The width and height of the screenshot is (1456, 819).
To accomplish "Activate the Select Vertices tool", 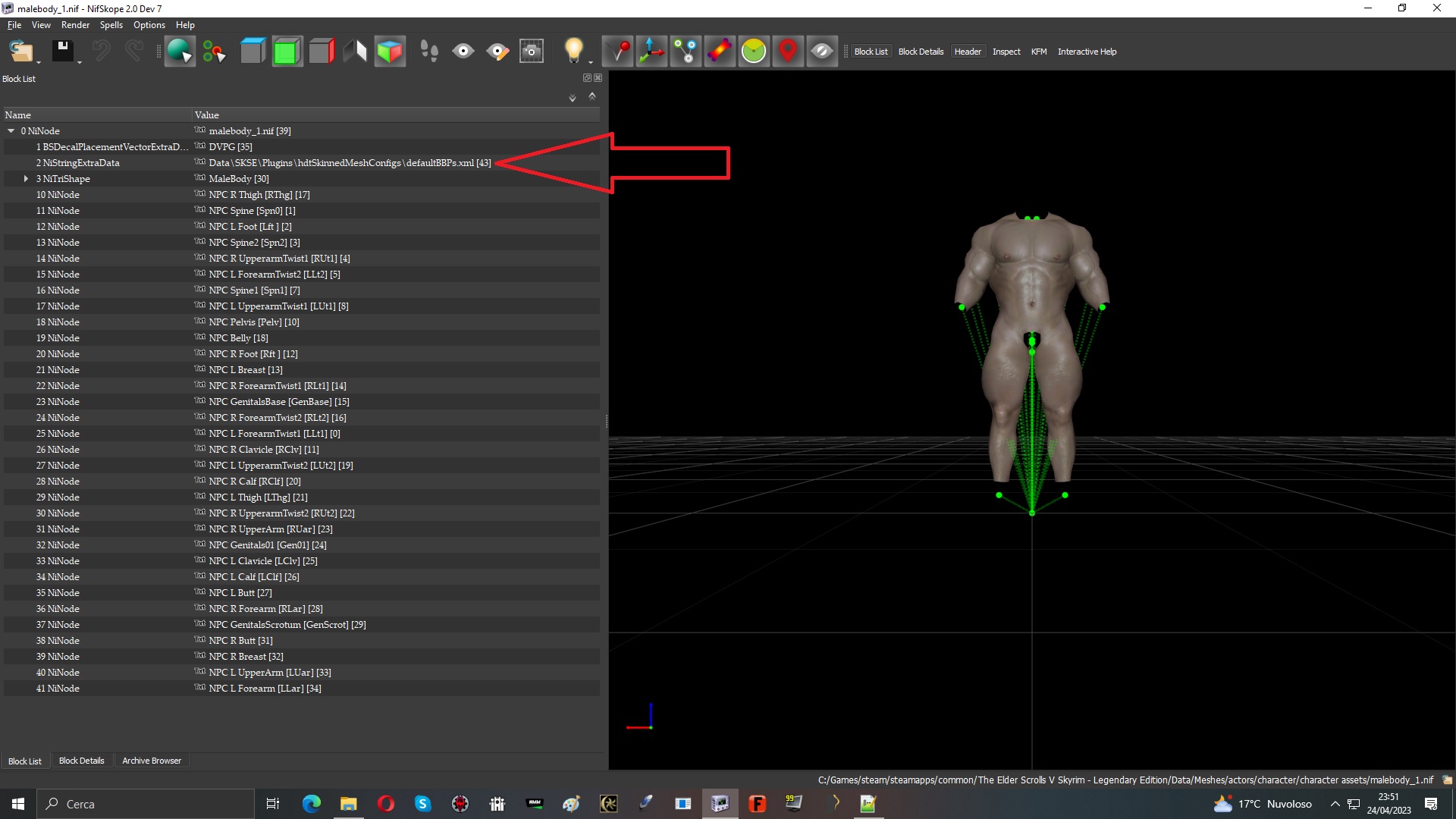I will coord(214,52).
